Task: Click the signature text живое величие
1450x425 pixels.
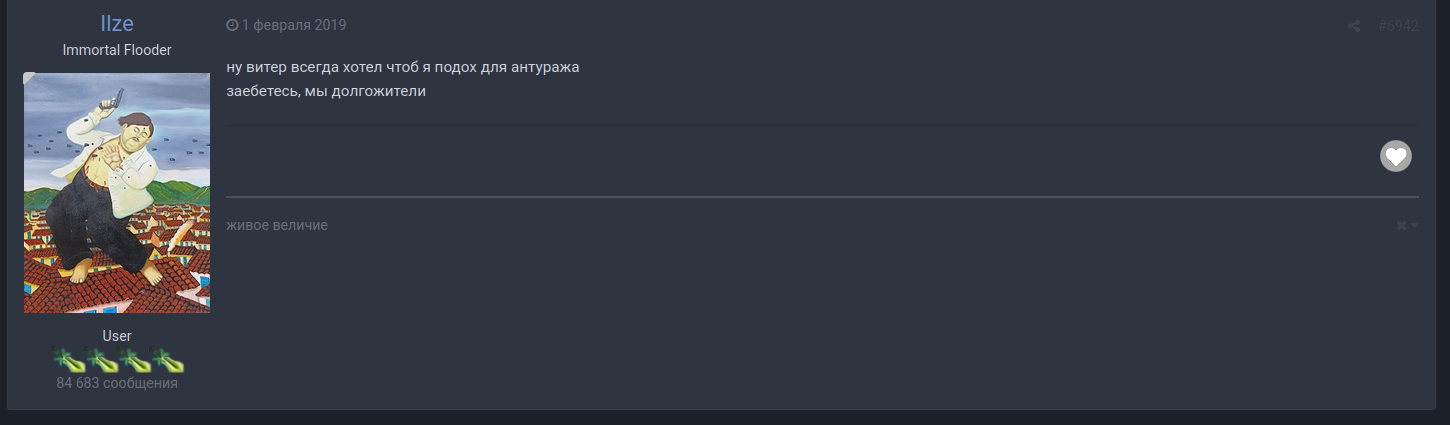Action: tap(277, 225)
